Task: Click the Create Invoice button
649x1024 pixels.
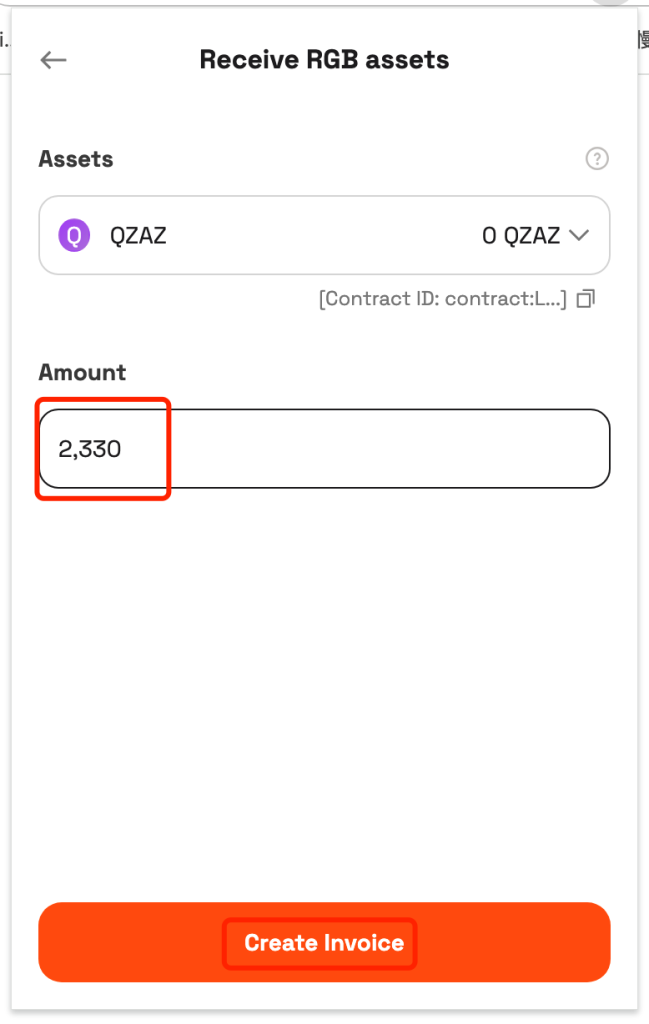Action: [x=324, y=942]
